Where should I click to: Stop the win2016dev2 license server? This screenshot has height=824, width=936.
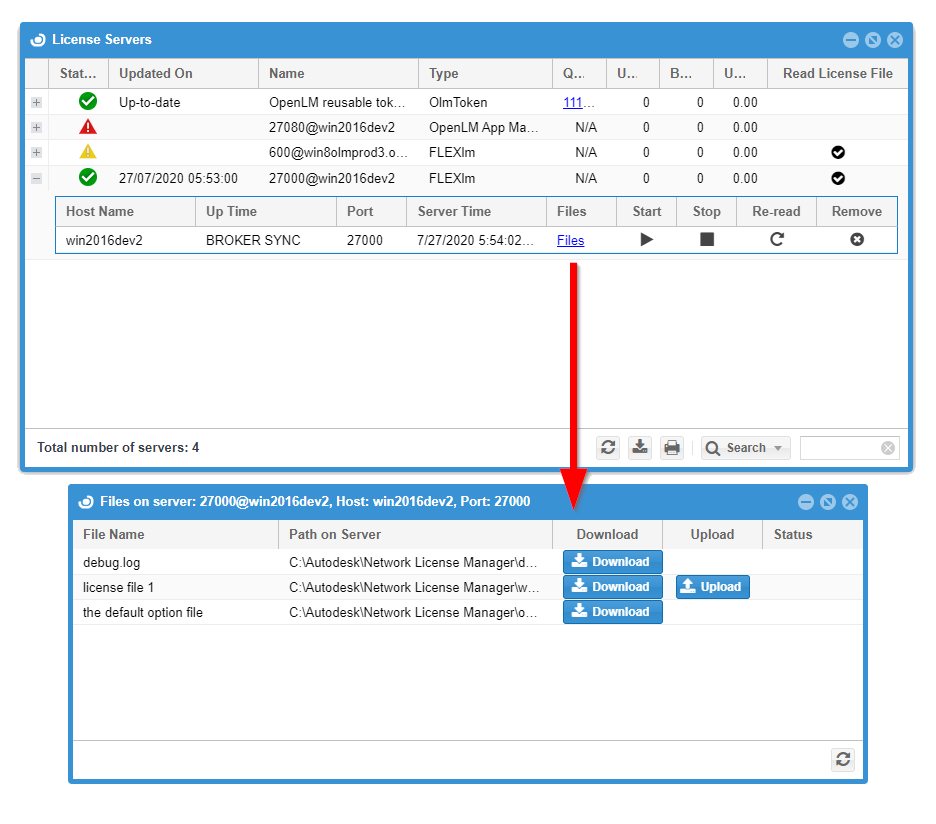click(707, 240)
